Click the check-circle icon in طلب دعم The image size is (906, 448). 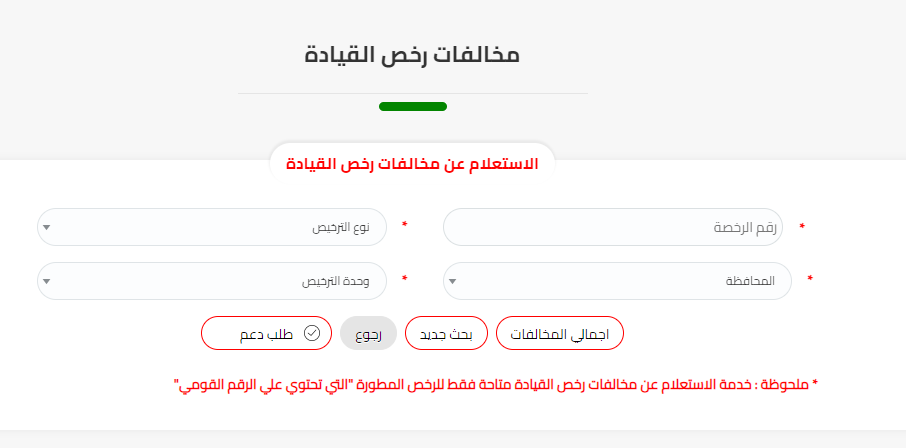pyautogui.click(x=311, y=333)
